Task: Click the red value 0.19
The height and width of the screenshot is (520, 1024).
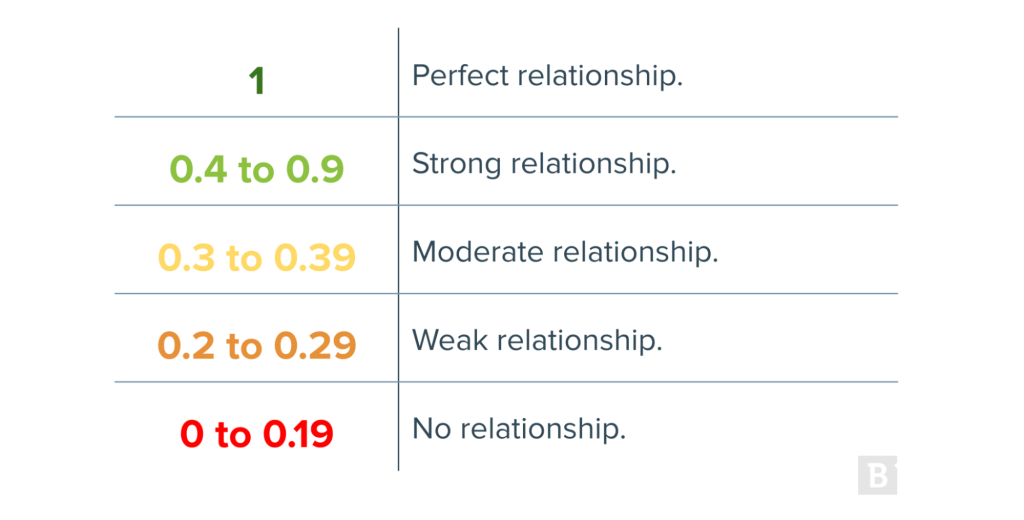Action: (298, 434)
